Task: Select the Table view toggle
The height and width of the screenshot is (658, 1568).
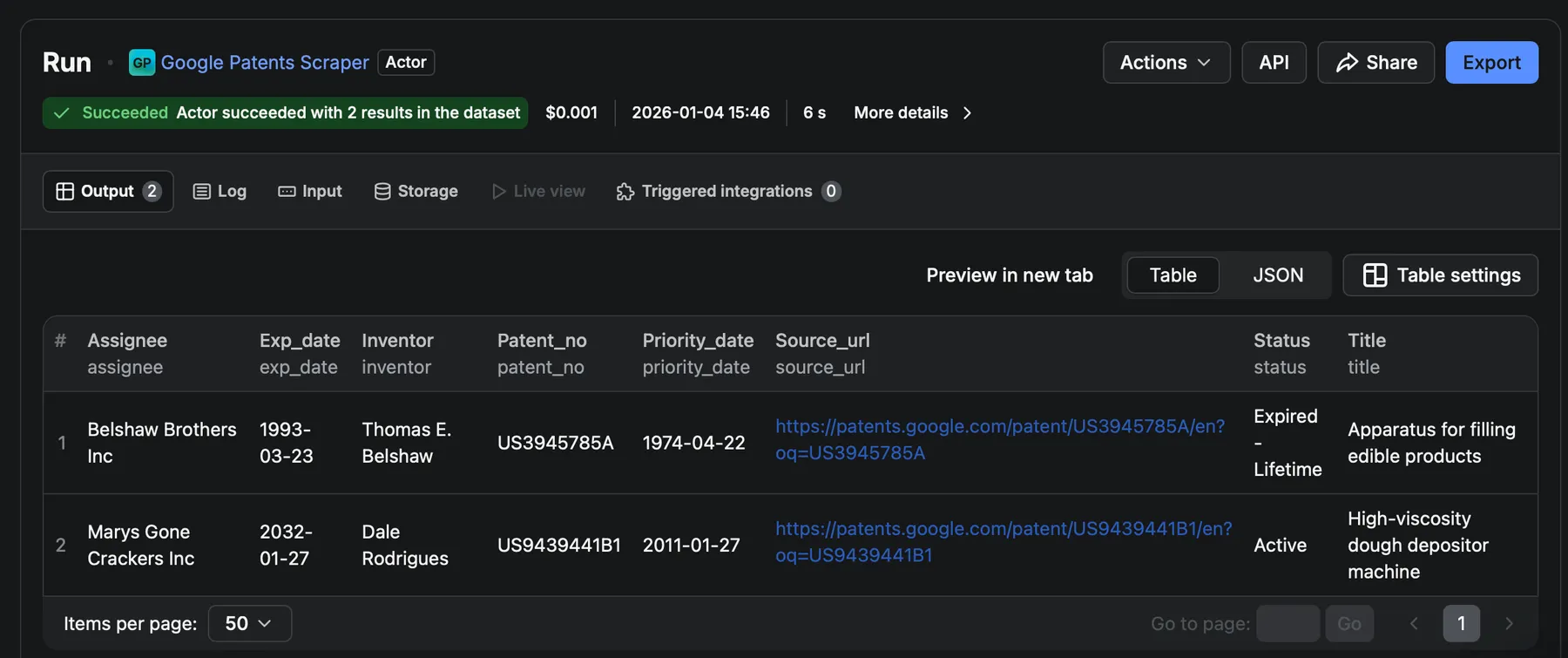Action: click(1173, 275)
